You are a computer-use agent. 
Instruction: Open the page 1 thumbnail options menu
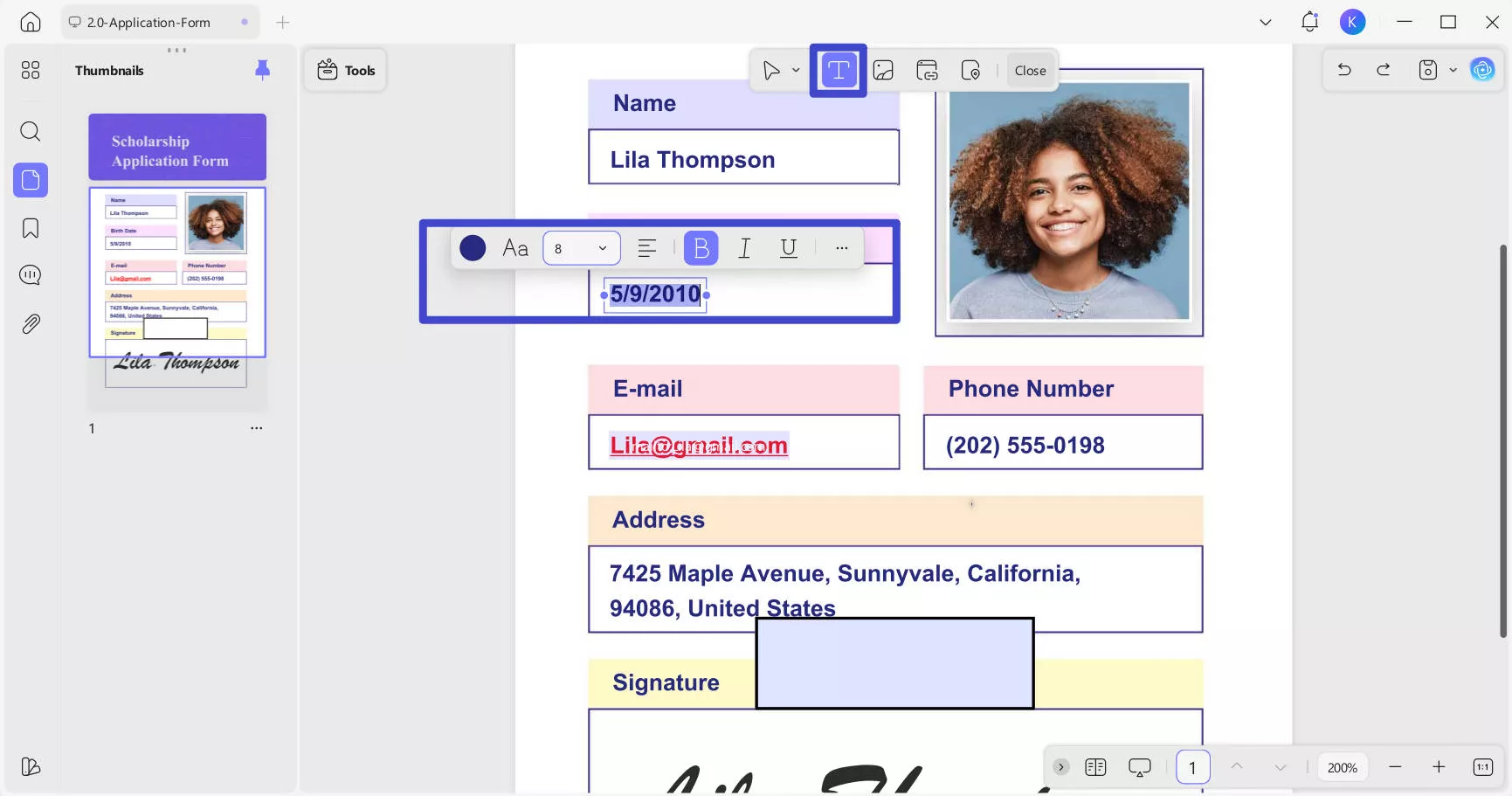(x=256, y=427)
